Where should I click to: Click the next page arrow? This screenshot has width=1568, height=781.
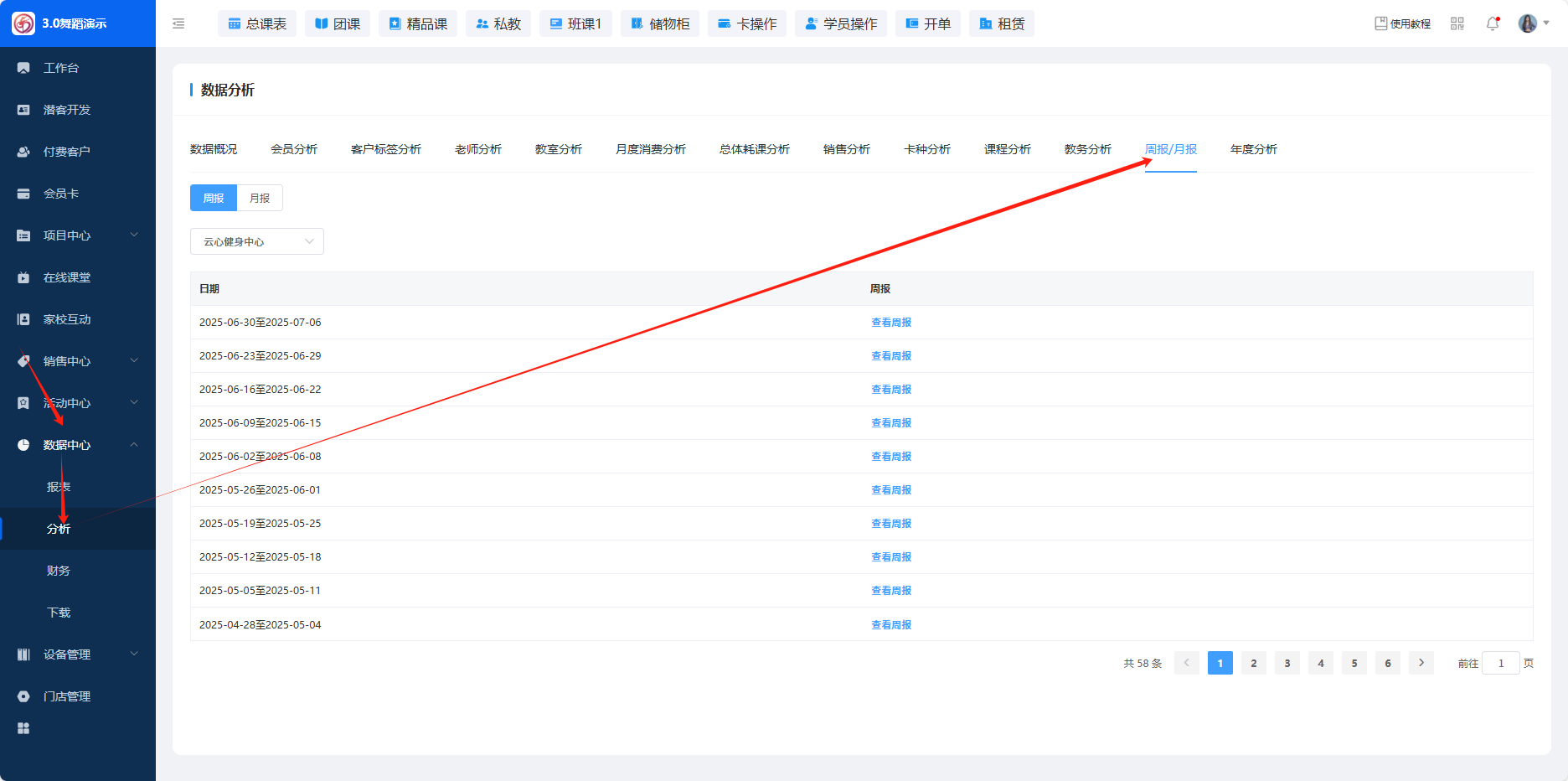click(1421, 664)
